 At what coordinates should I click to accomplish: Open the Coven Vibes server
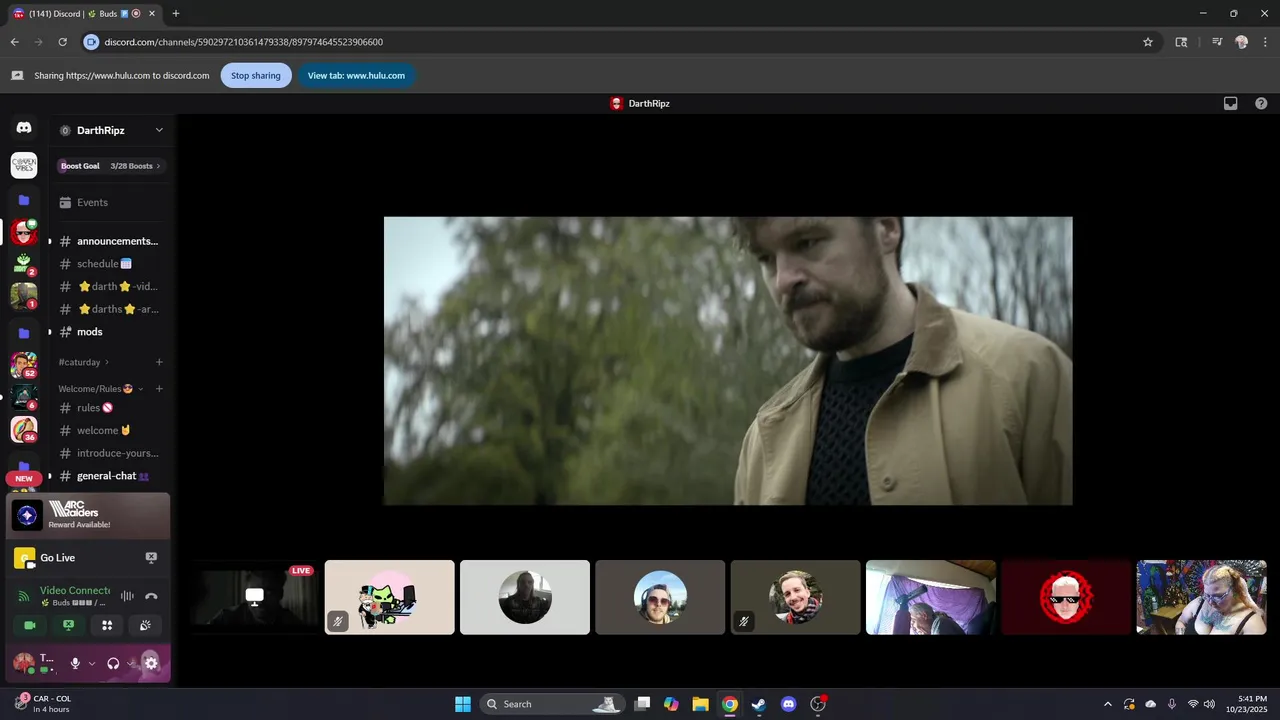click(x=24, y=165)
